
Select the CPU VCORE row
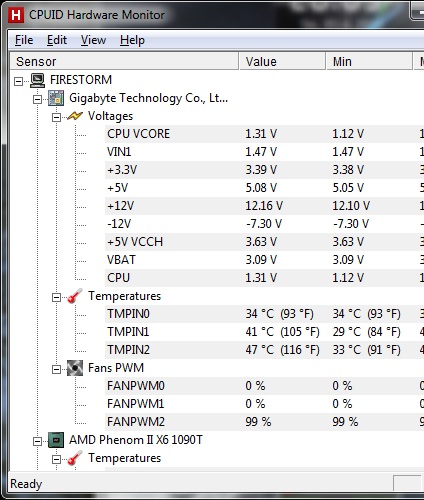264,134
